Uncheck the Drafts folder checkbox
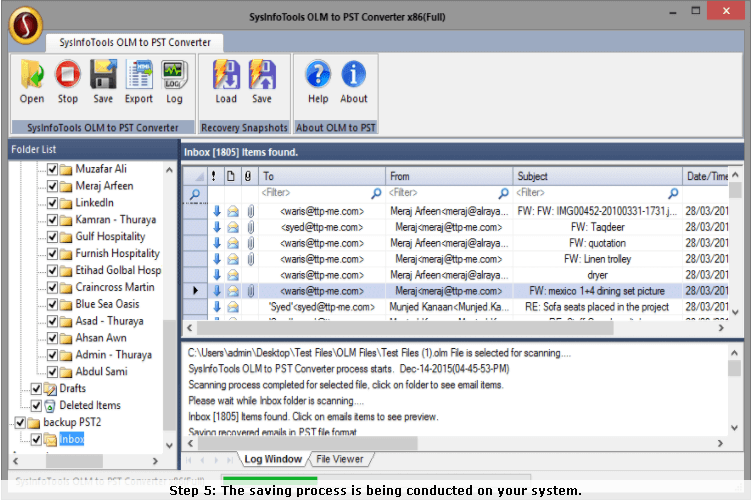 point(36,389)
